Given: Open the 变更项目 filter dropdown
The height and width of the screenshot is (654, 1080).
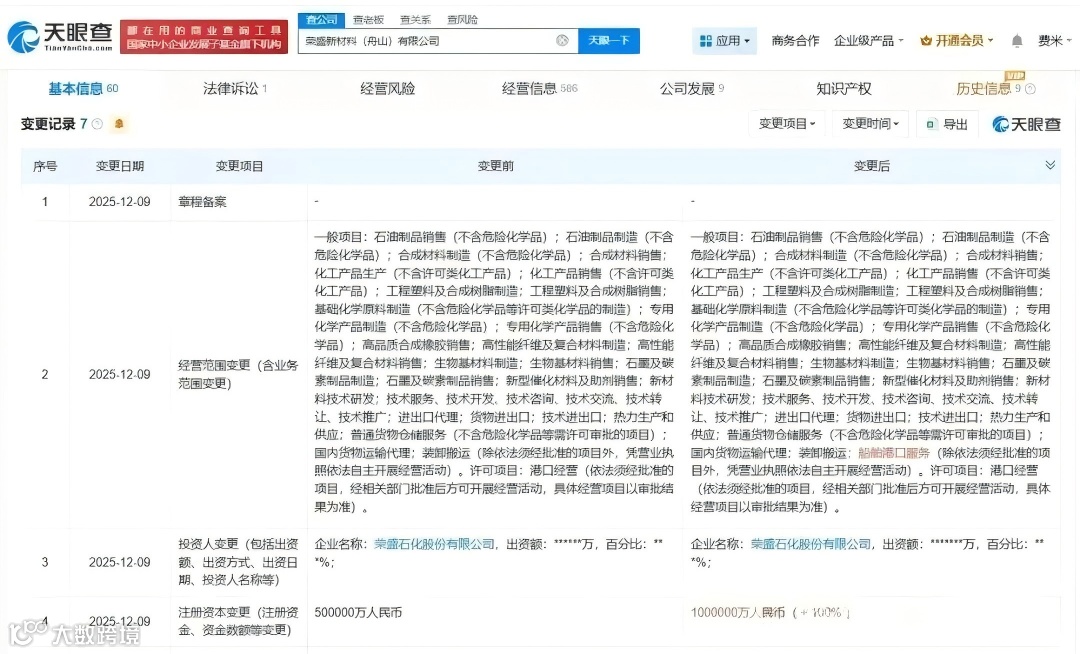Looking at the screenshot, I should point(787,124).
